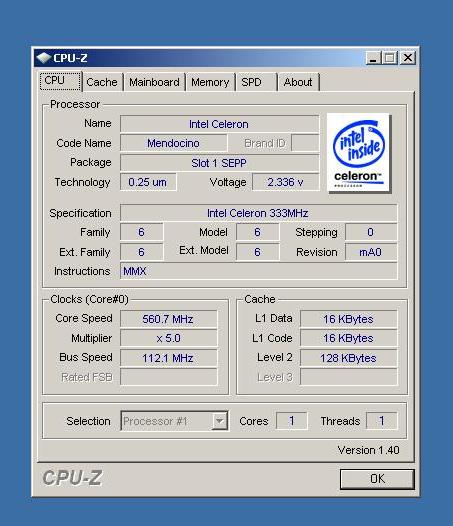Open the Mainboard tab
This screenshot has width=453, height=526.
point(154,82)
